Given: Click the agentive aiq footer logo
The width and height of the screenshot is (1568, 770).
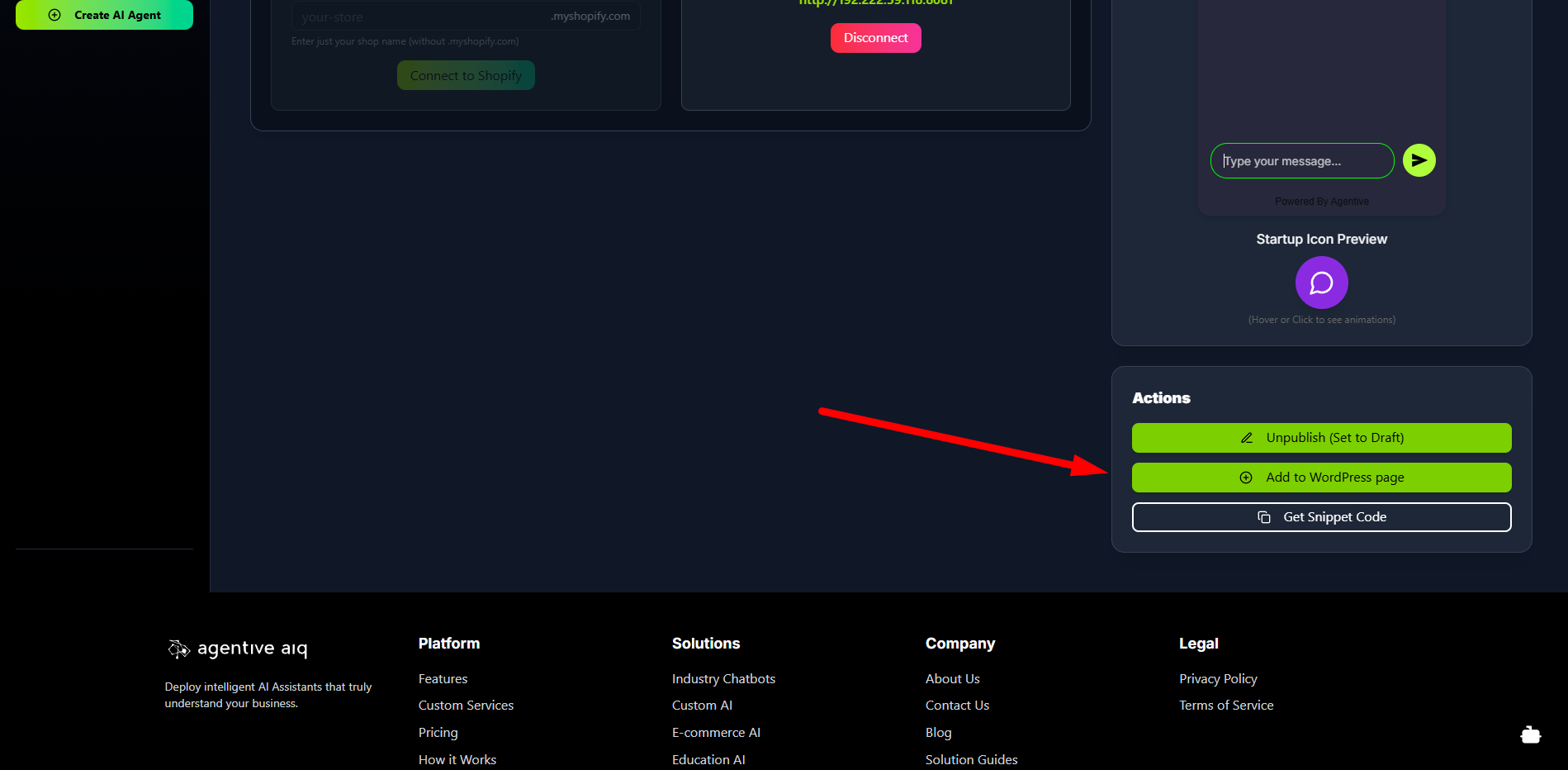Looking at the screenshot, I should tap(238, 649).
